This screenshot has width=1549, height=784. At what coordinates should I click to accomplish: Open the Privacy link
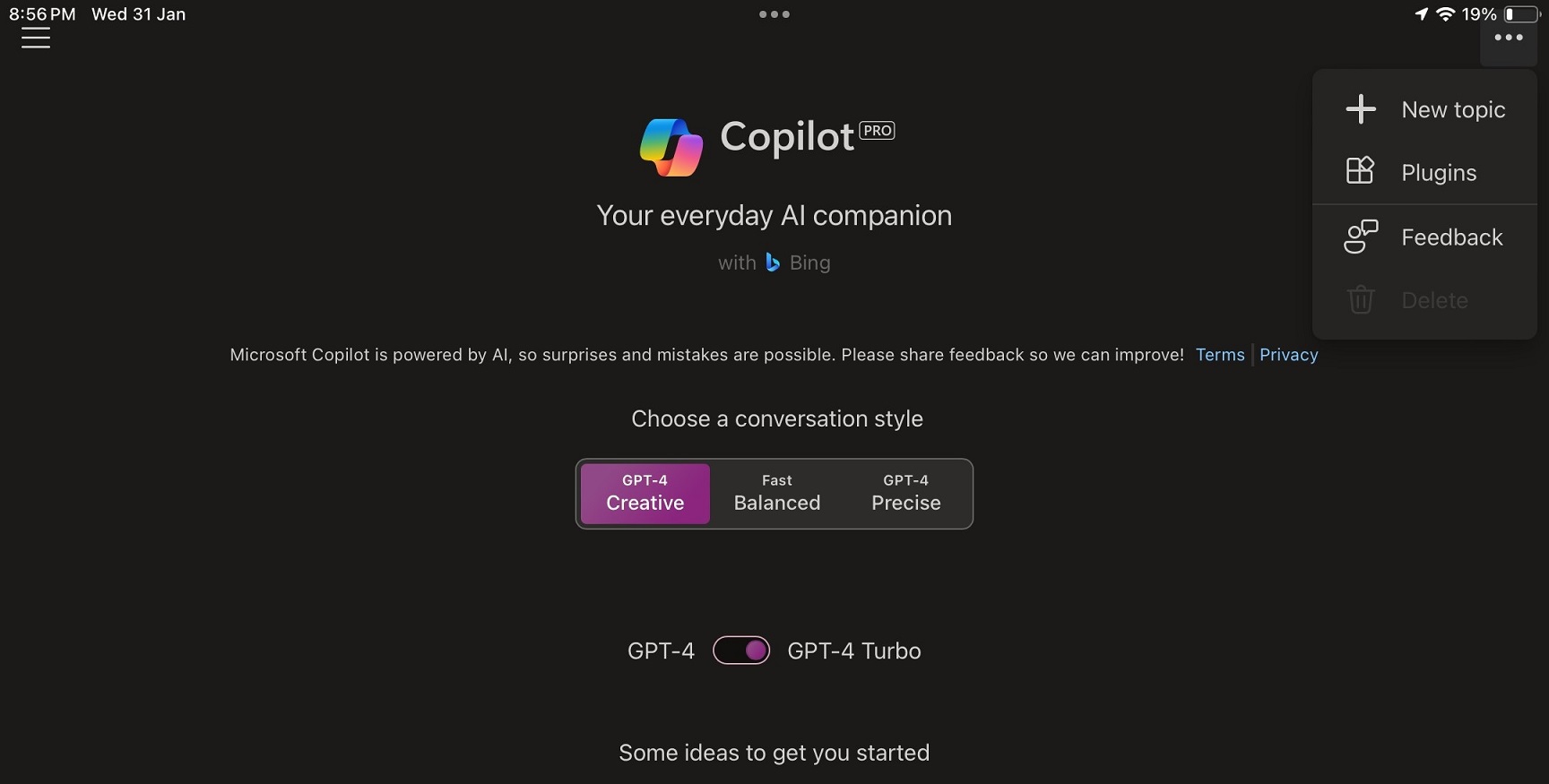pyautogui.click(x=1289, y=355)
